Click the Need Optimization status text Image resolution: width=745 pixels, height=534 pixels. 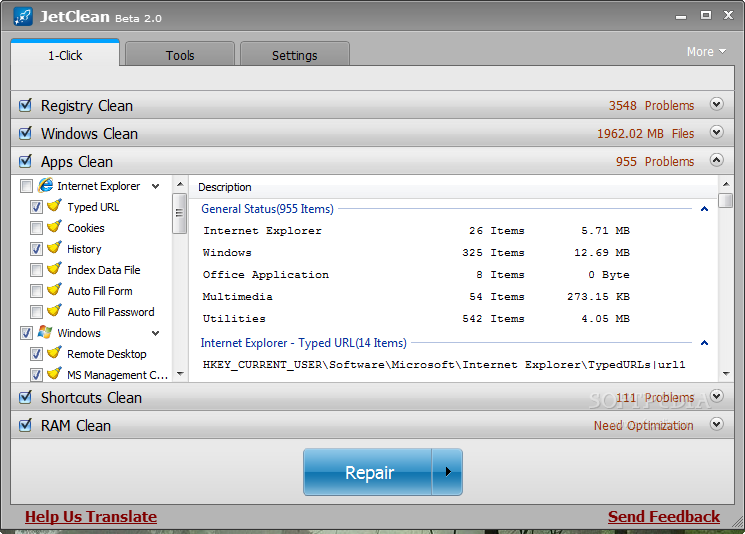point(643,425)
